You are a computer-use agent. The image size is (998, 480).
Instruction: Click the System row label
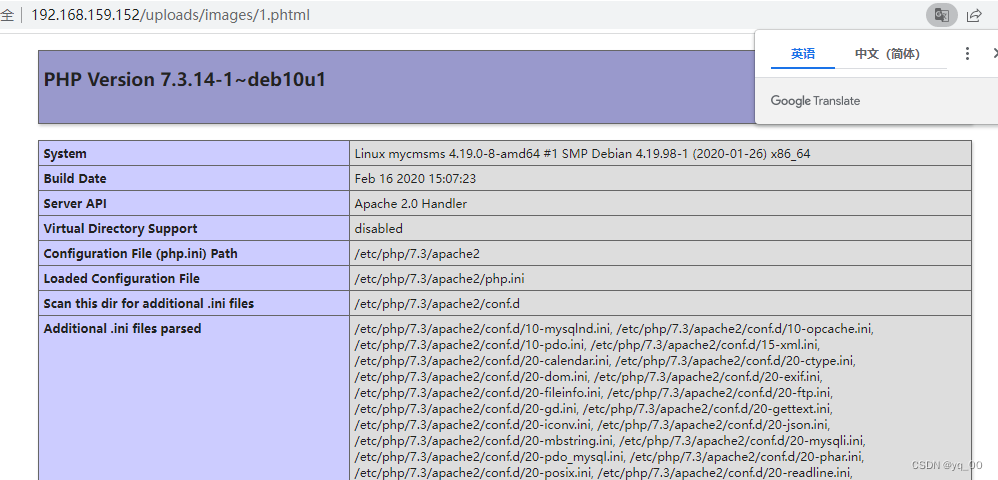click(65, 153)
